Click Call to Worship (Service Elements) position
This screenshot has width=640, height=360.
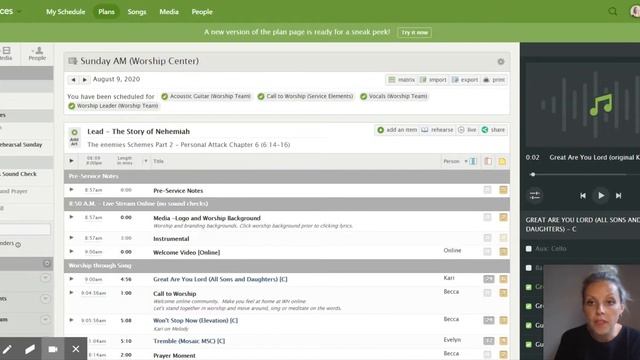pyautogui.click(x=305, y=96)
